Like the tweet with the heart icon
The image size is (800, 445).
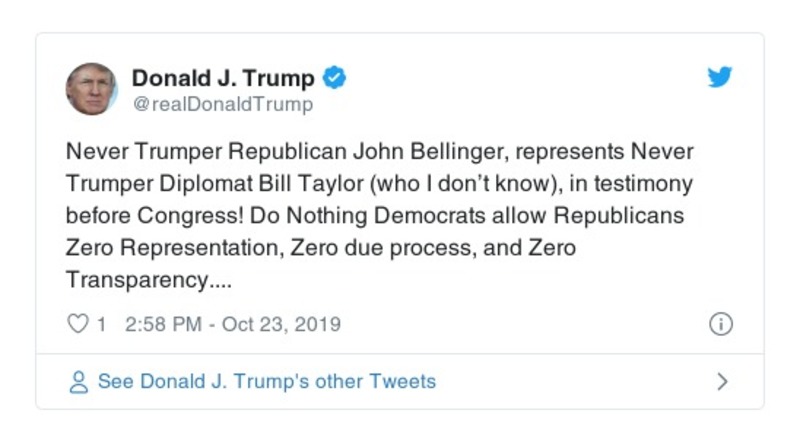click(77, 324)
